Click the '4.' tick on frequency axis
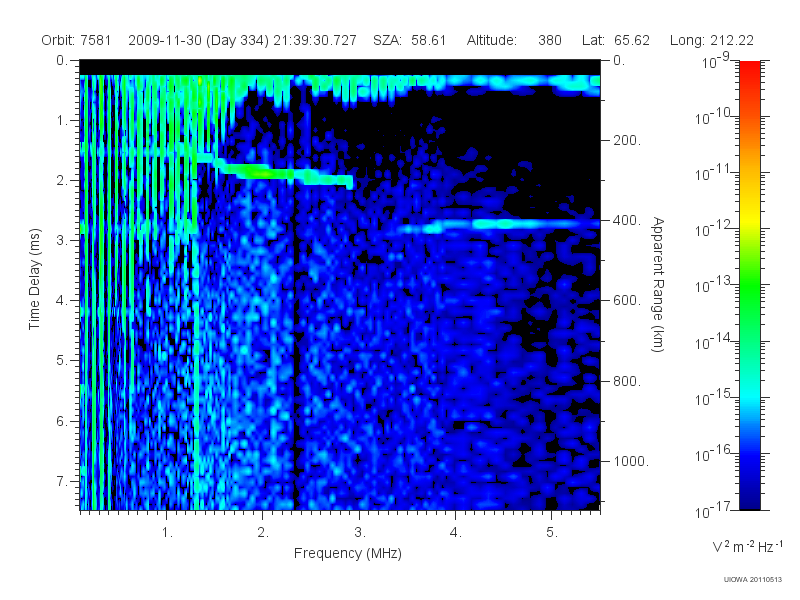This screenshot has width=800, height=600. click(x=456, y=533)
